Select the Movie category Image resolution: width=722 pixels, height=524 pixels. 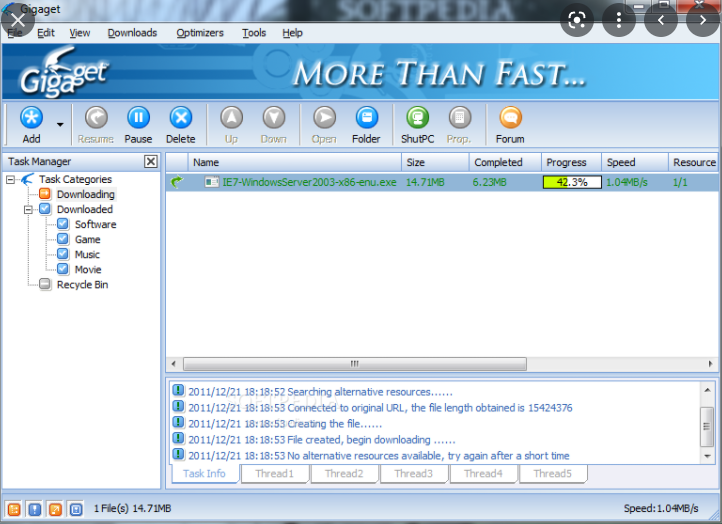pos(88,269)
